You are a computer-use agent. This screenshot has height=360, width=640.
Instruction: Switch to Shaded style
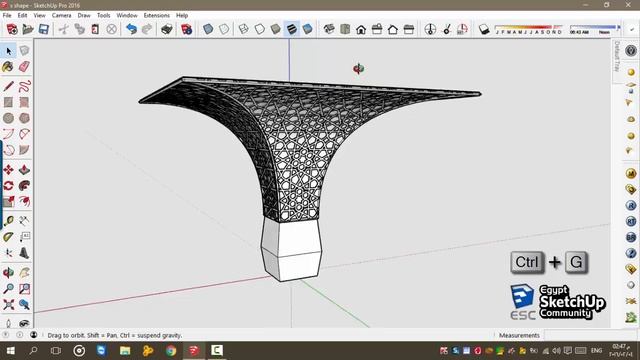[276, 29]
